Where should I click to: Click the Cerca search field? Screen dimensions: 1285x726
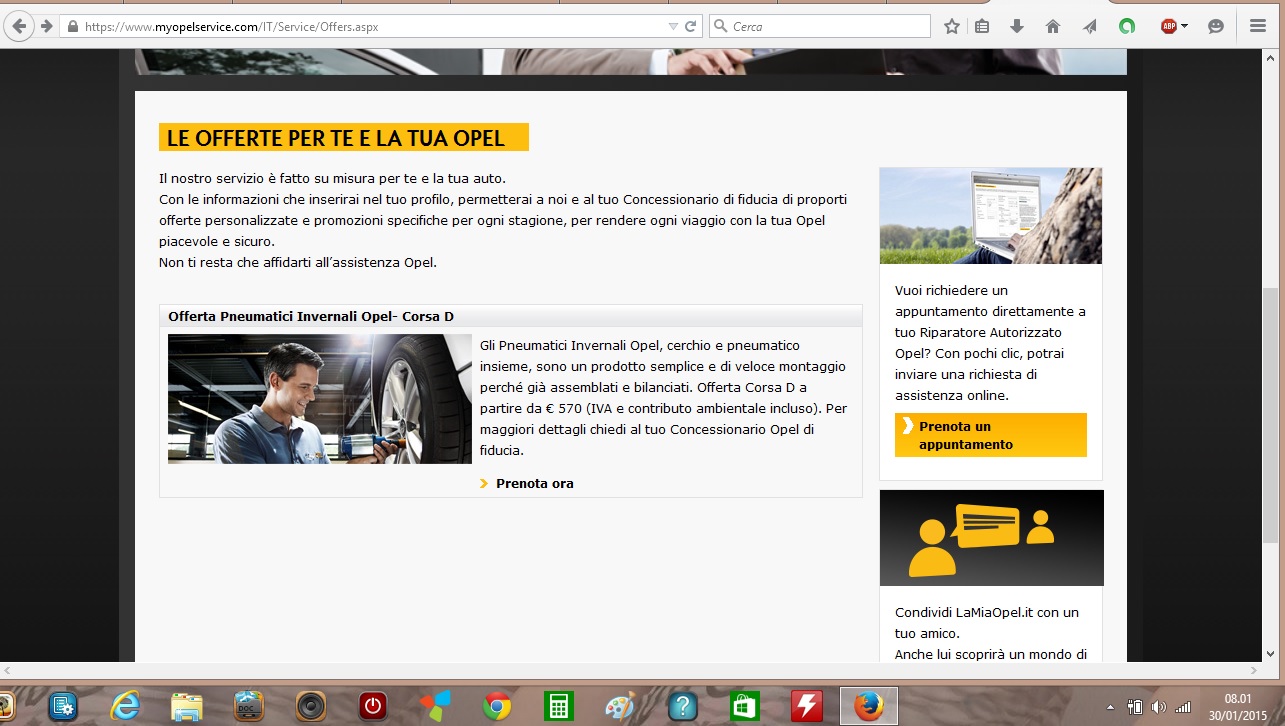[x=825, y=27]
